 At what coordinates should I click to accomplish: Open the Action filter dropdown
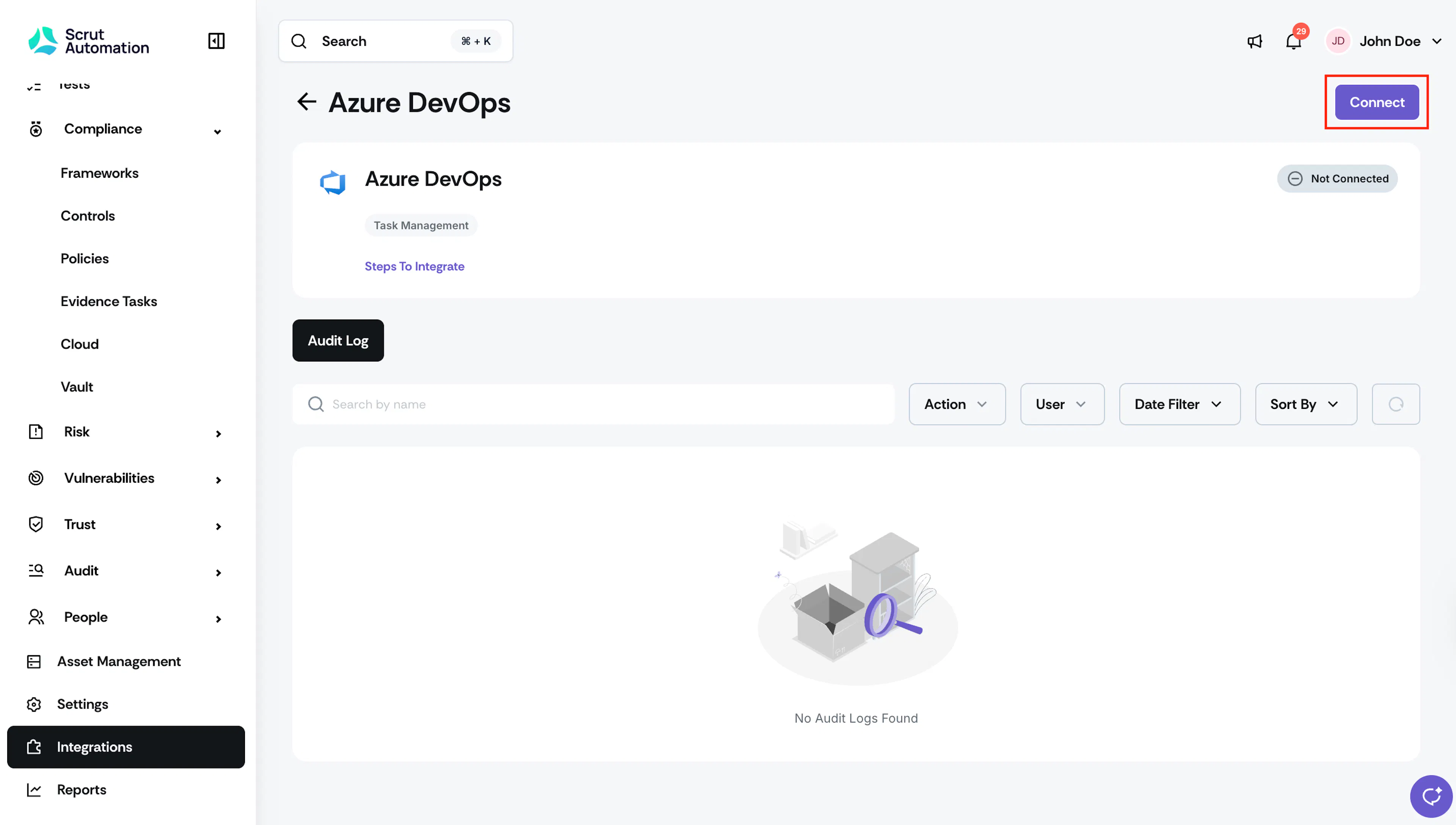pos(957,404)
